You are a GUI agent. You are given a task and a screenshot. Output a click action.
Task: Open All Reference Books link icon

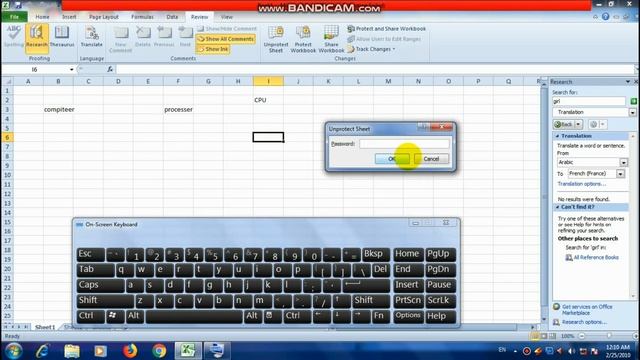[x=569, y=258]
